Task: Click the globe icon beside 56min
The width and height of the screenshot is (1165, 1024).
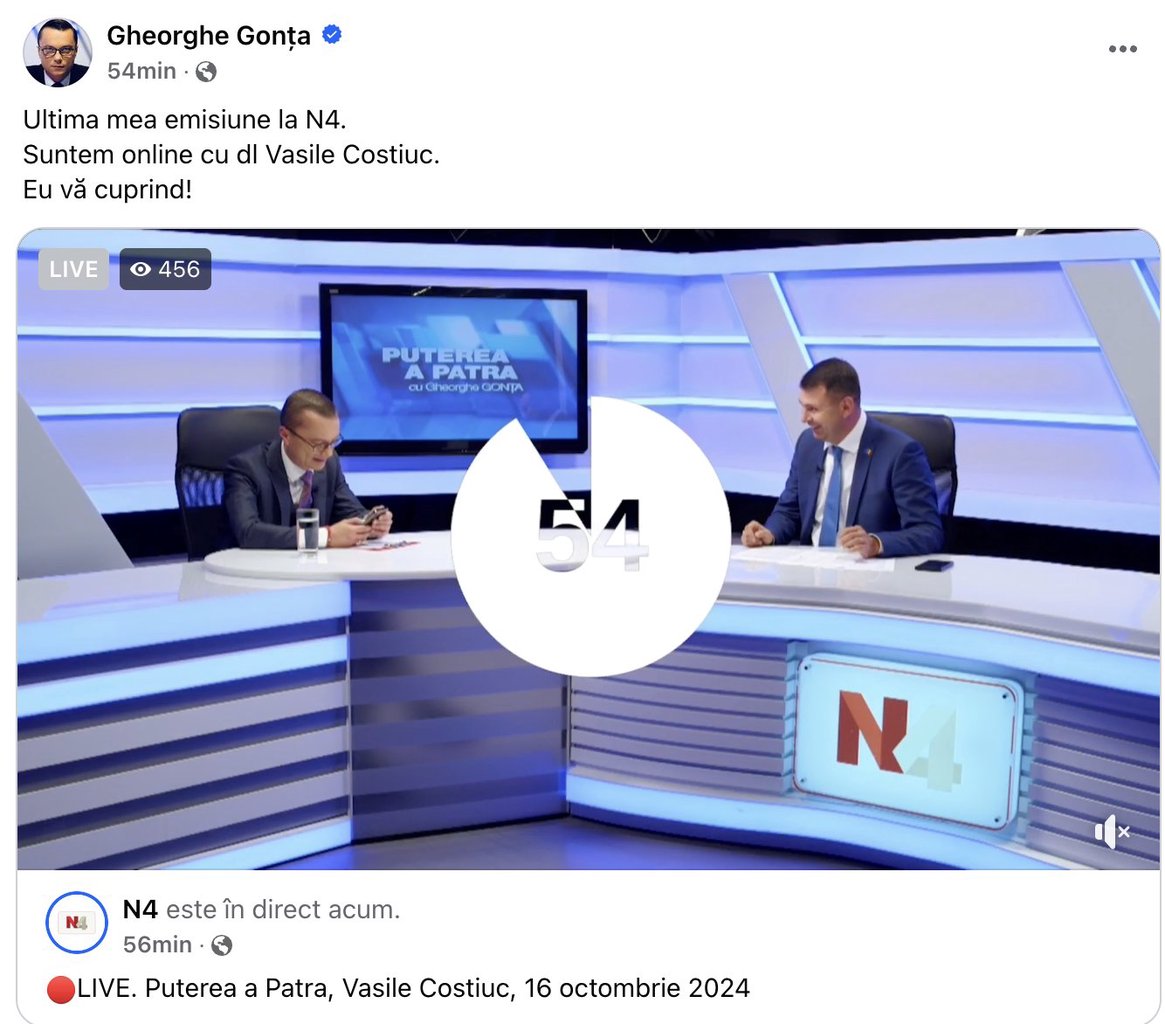Action: [221, 945]
